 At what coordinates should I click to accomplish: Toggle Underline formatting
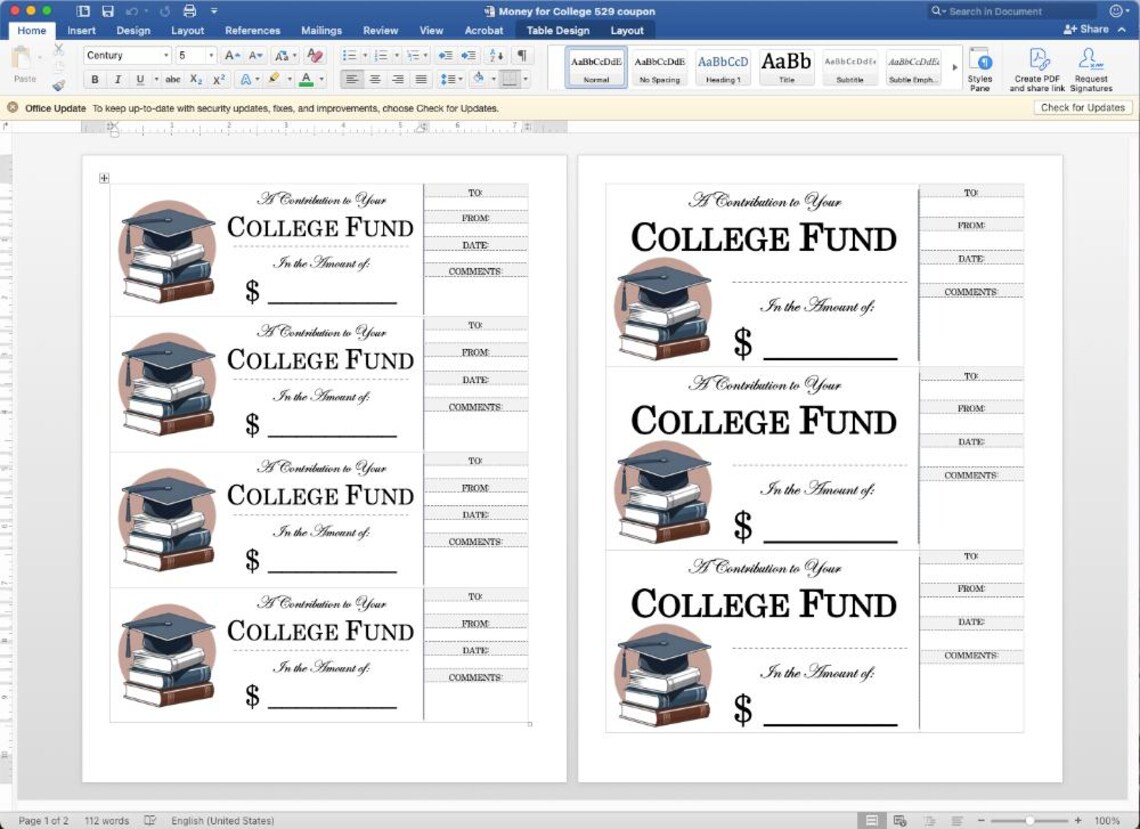click(x=140, y=79)
